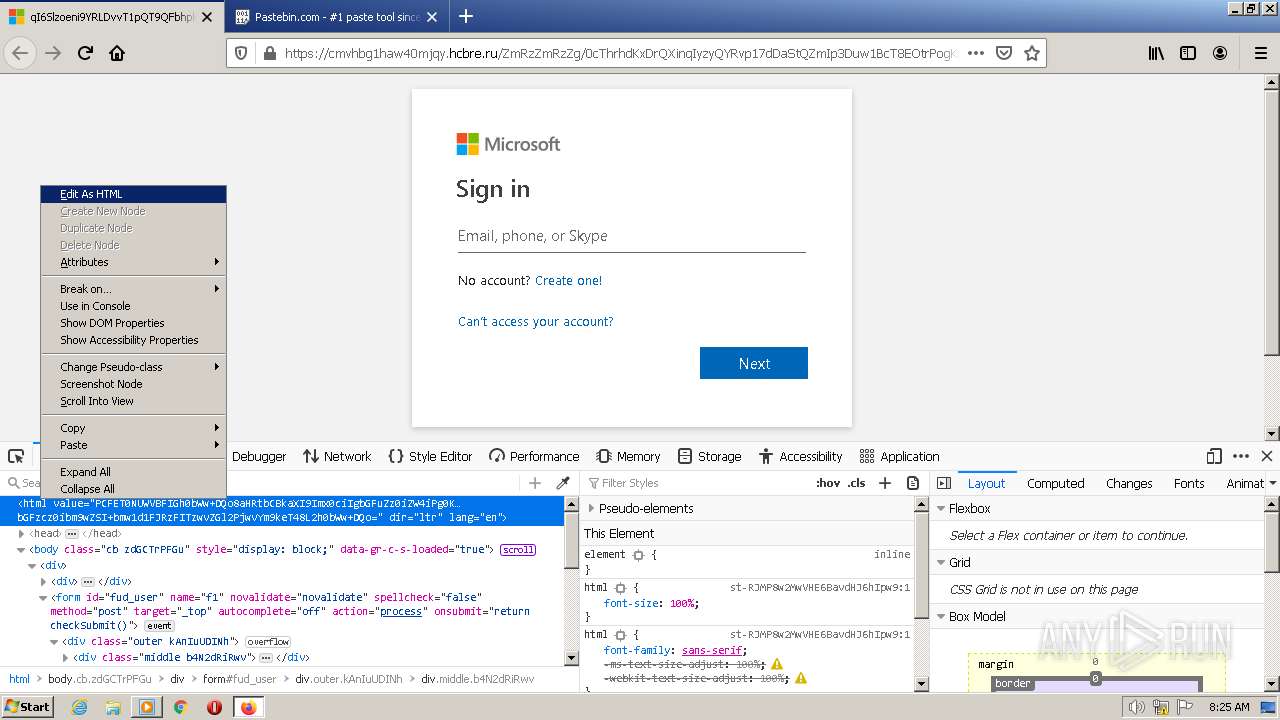Toggle print media simulation page icon
Screen dimensions: 1280x720
point(913,483)
